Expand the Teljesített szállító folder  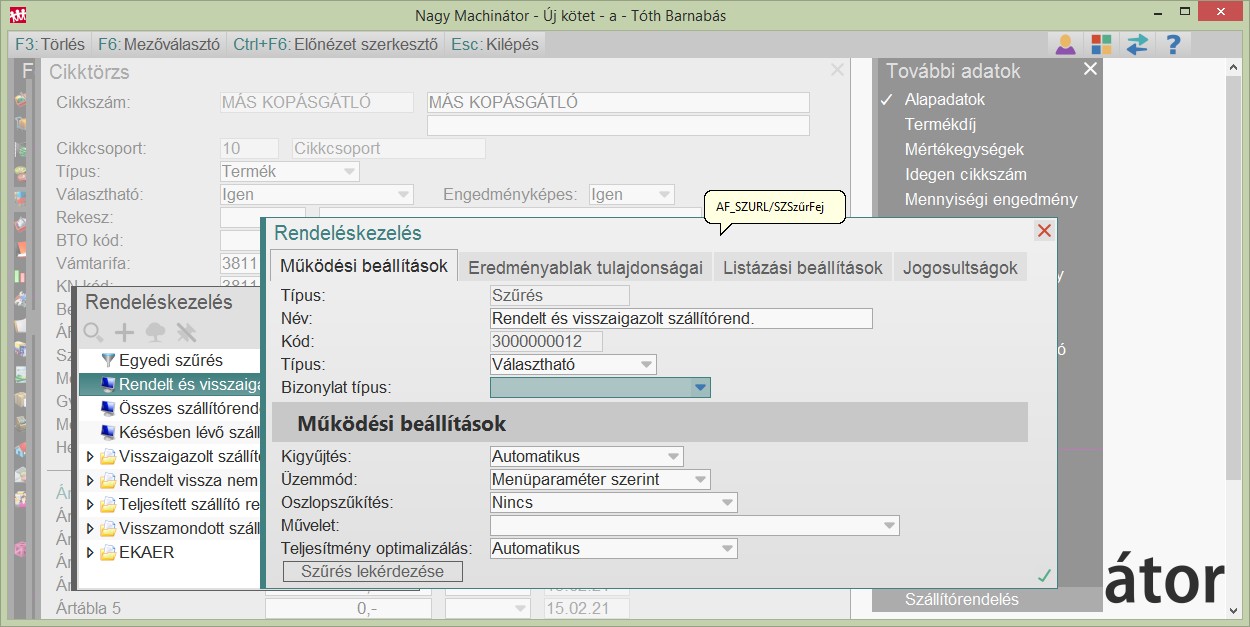coord(91,505)
